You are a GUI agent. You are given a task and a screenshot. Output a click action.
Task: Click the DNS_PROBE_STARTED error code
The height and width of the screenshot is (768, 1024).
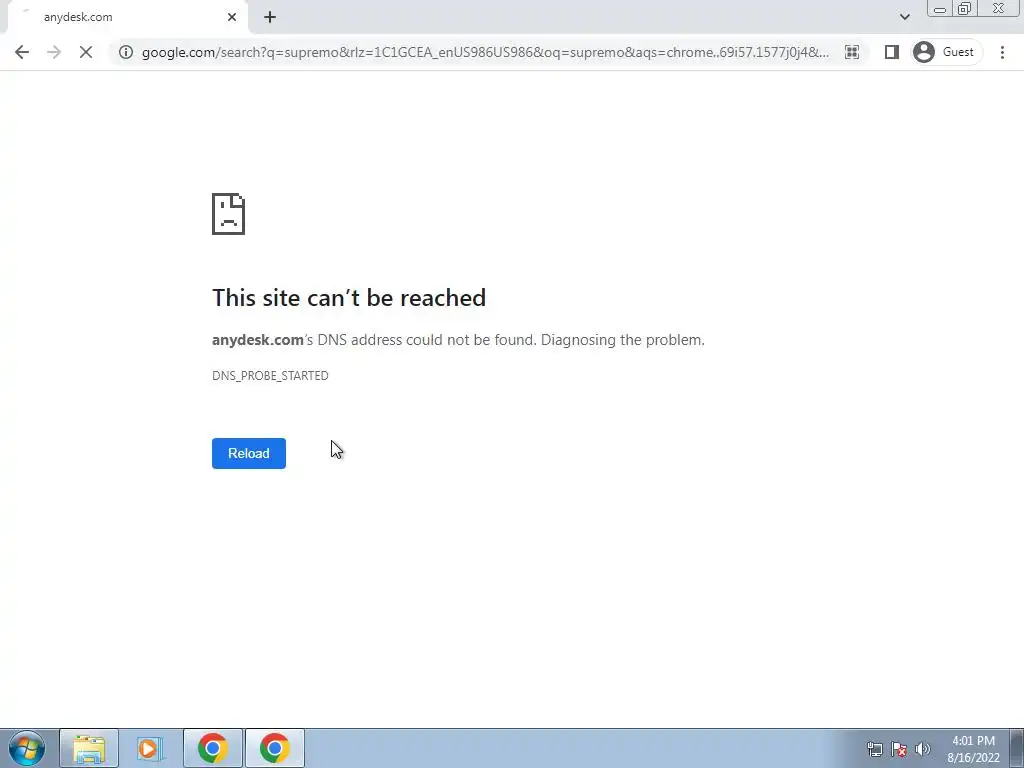pyautogui.click(x=270, y=376)
